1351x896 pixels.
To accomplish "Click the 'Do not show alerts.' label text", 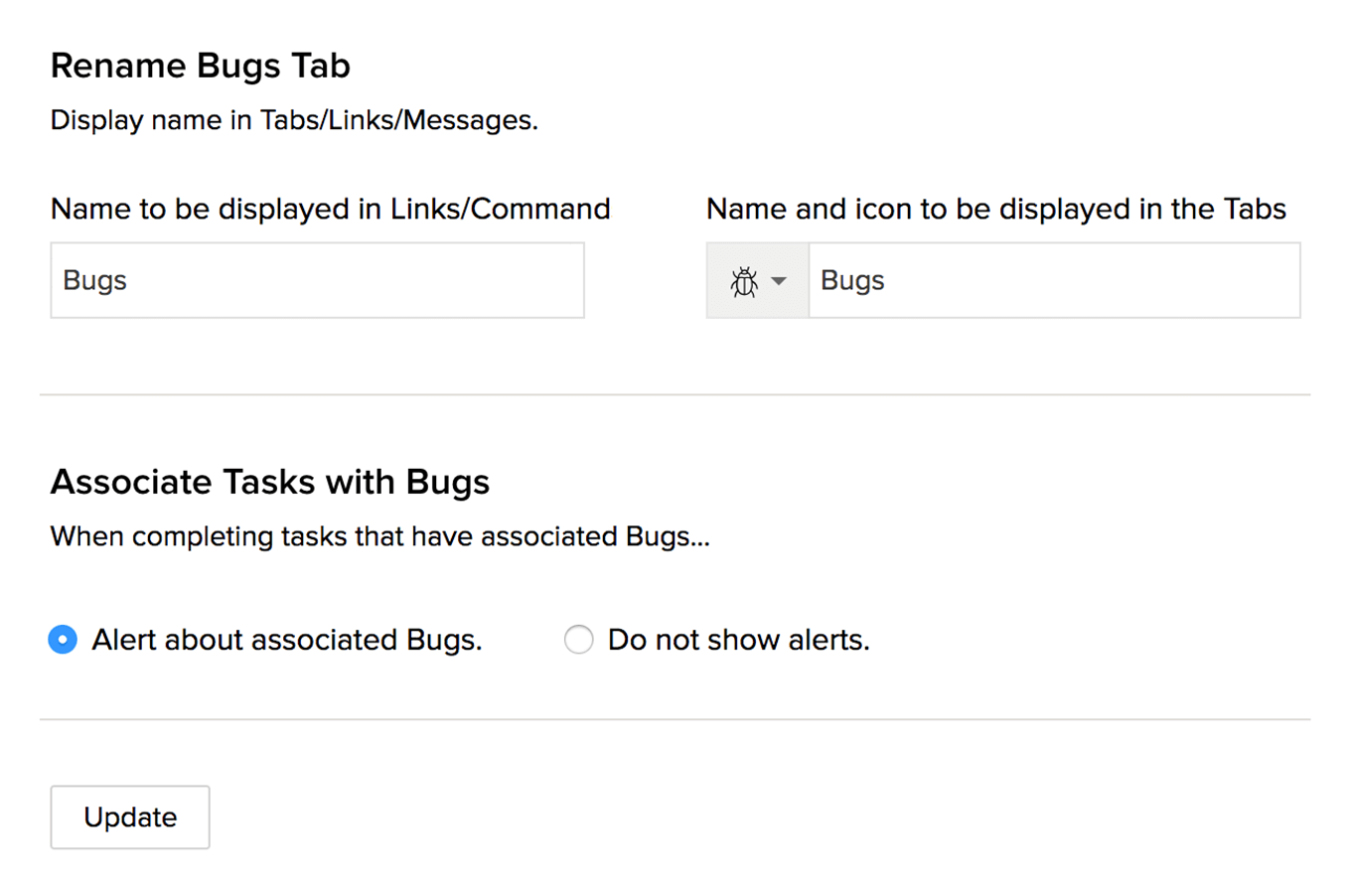I will click(738, 640).
